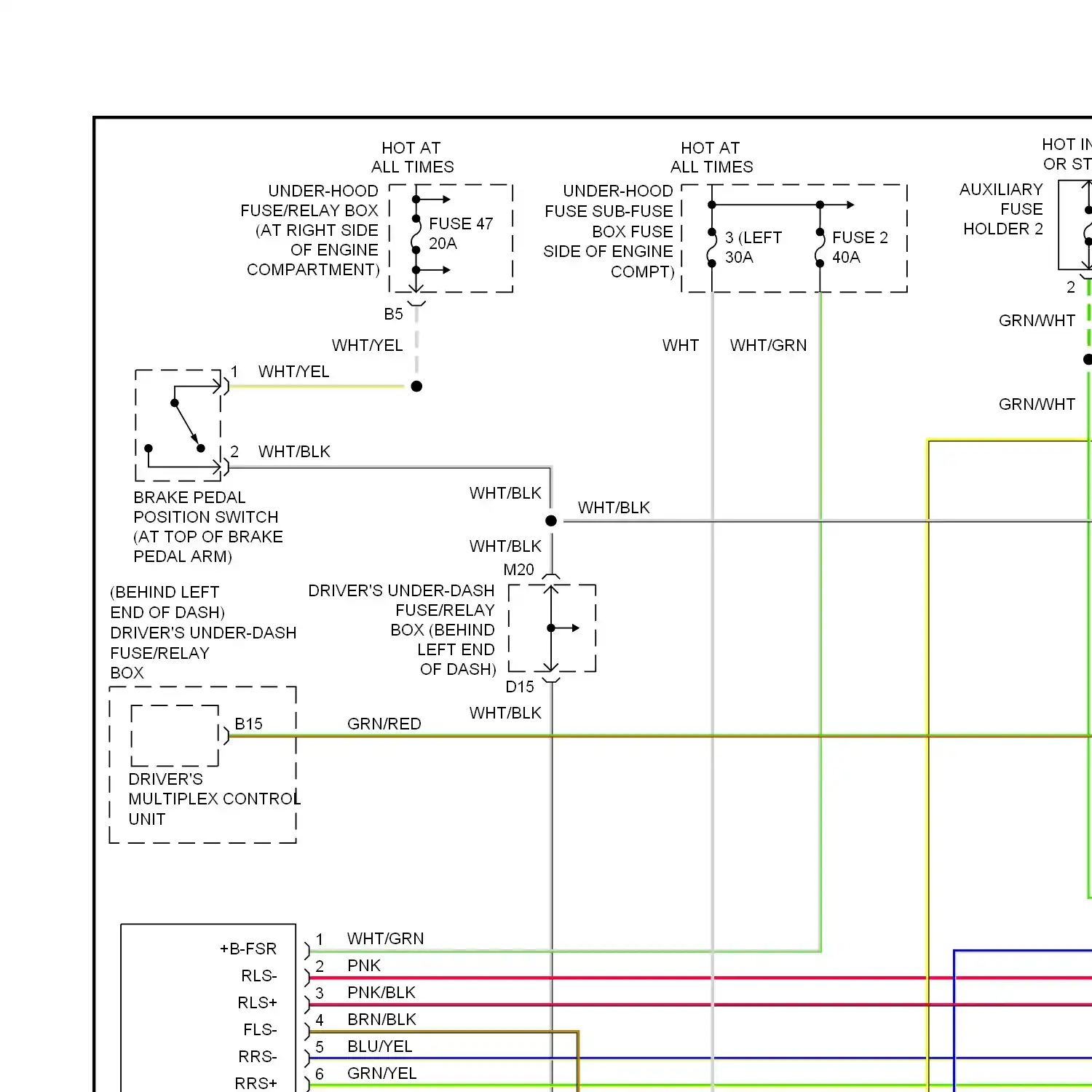Select the RRS- terminal label
The width and height of the screenshot is (1092, 1092).
tap(258, 1056)
